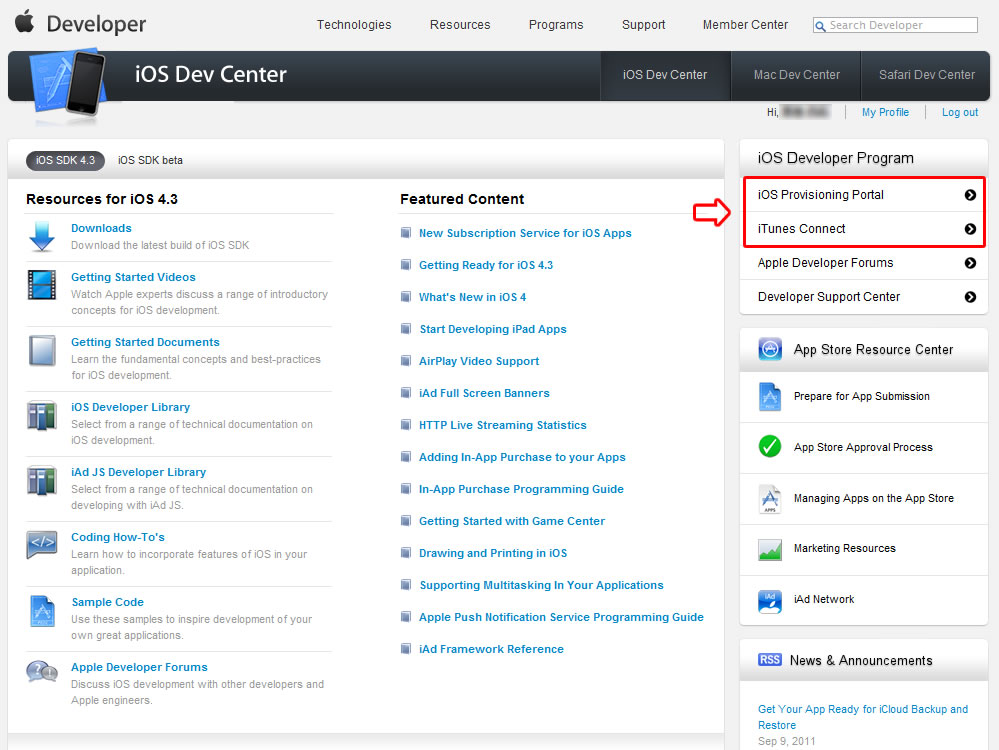
Task: Click the Coding How-To's code icon
Action: tap(42, 544)
